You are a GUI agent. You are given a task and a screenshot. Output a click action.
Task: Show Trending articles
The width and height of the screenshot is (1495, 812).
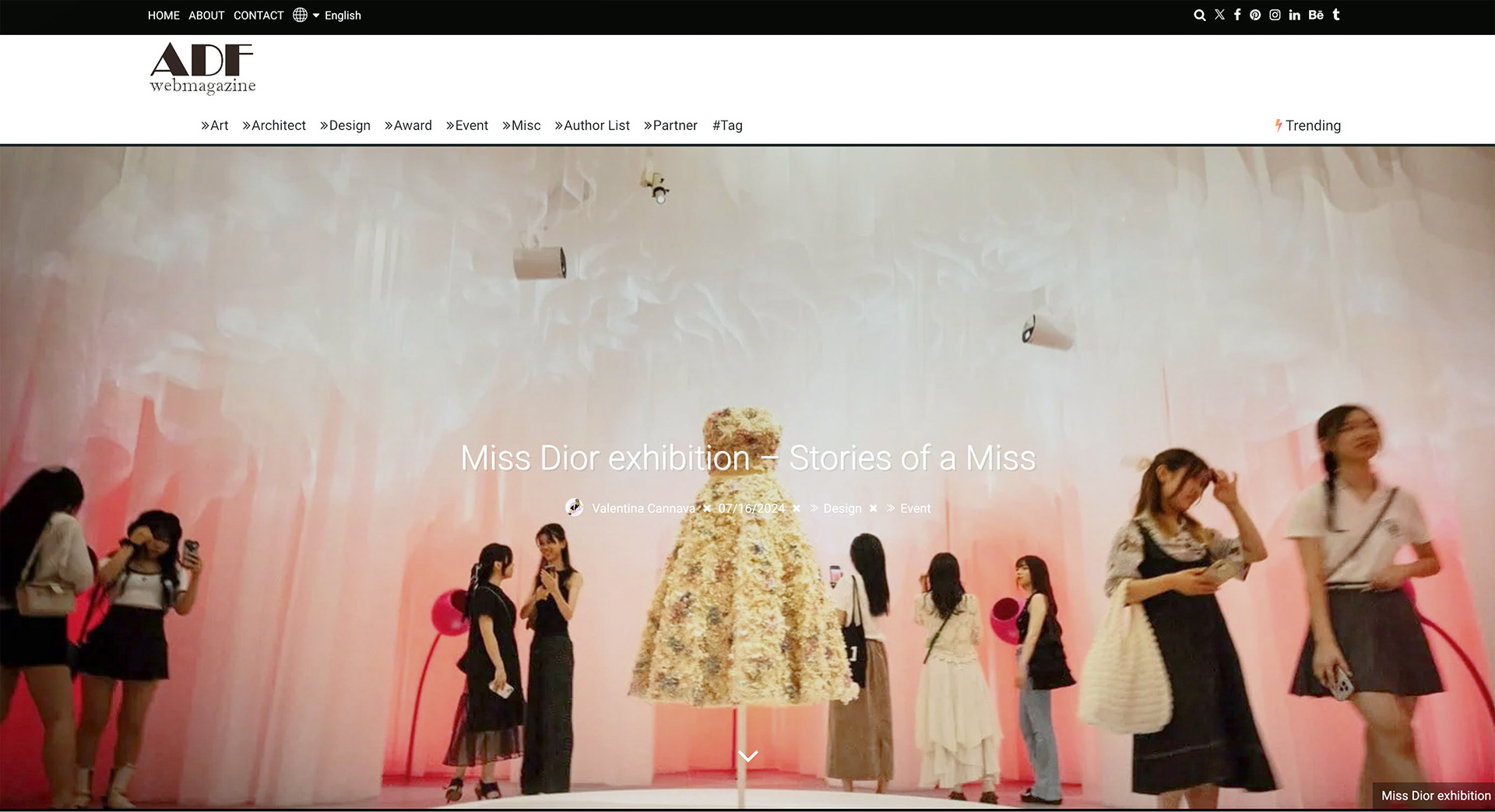1307,125
